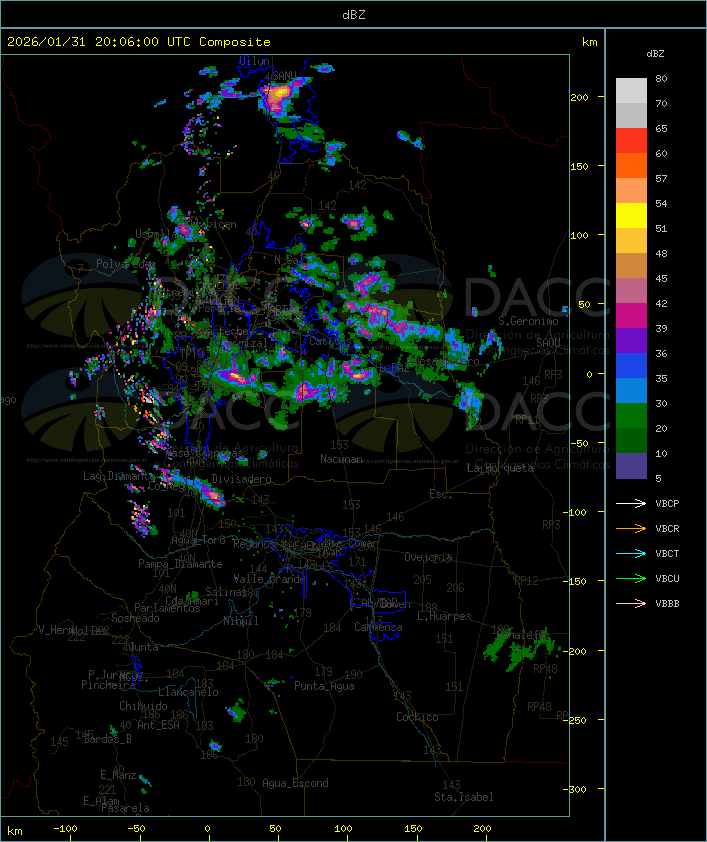
Task: Click the green 20-30 dBZ legend swatch
Action: (x=631, y=416)
